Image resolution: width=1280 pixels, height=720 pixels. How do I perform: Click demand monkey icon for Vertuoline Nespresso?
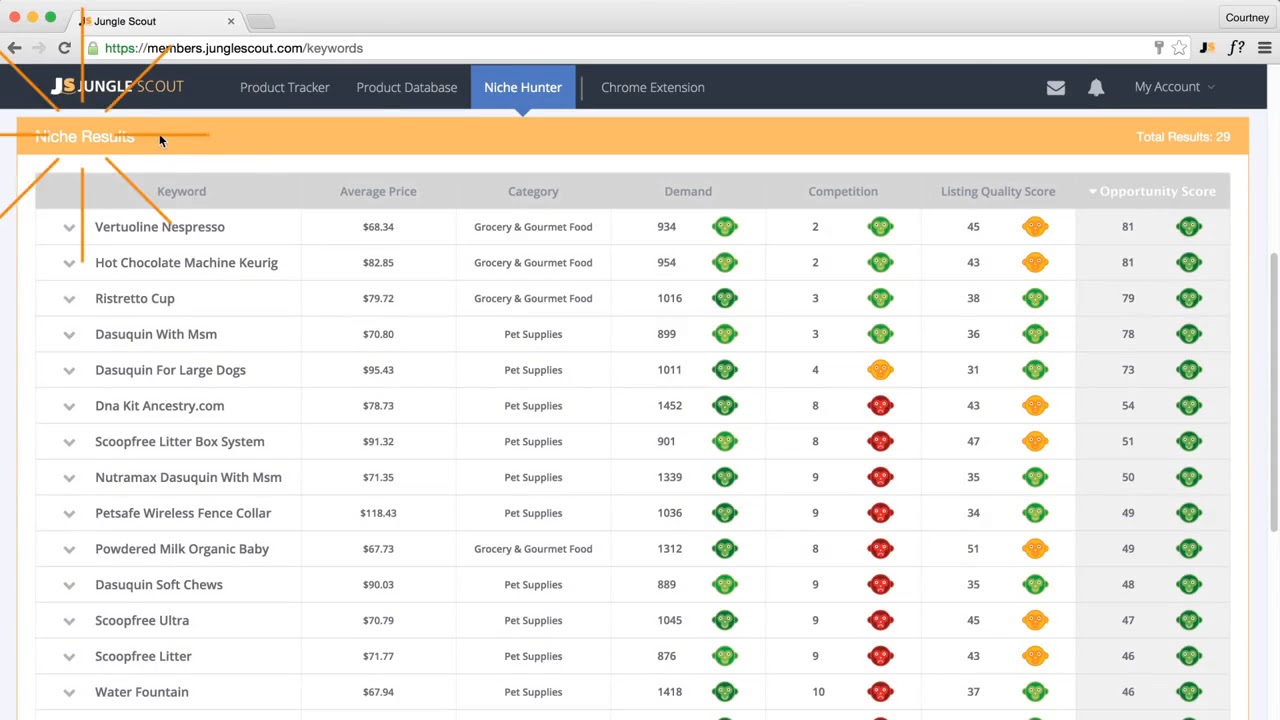(725, 227)
